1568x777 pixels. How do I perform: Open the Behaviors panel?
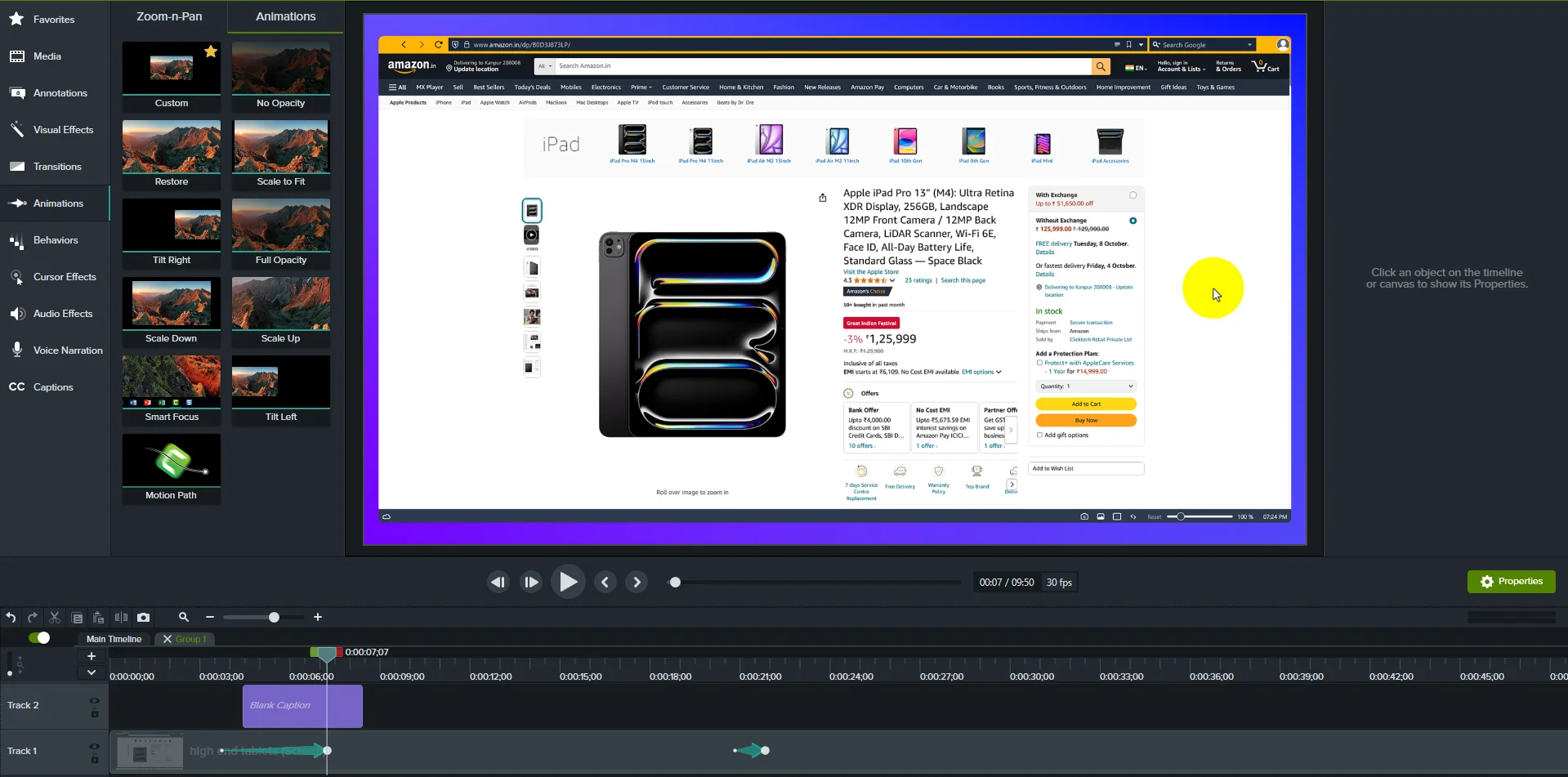click(54, 240)
